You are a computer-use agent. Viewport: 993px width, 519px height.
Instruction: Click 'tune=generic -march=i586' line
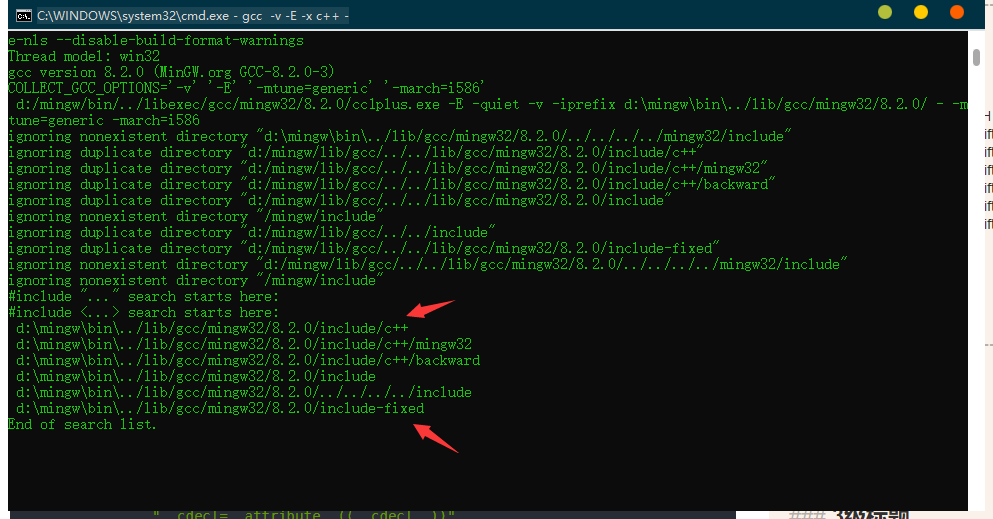104,120
